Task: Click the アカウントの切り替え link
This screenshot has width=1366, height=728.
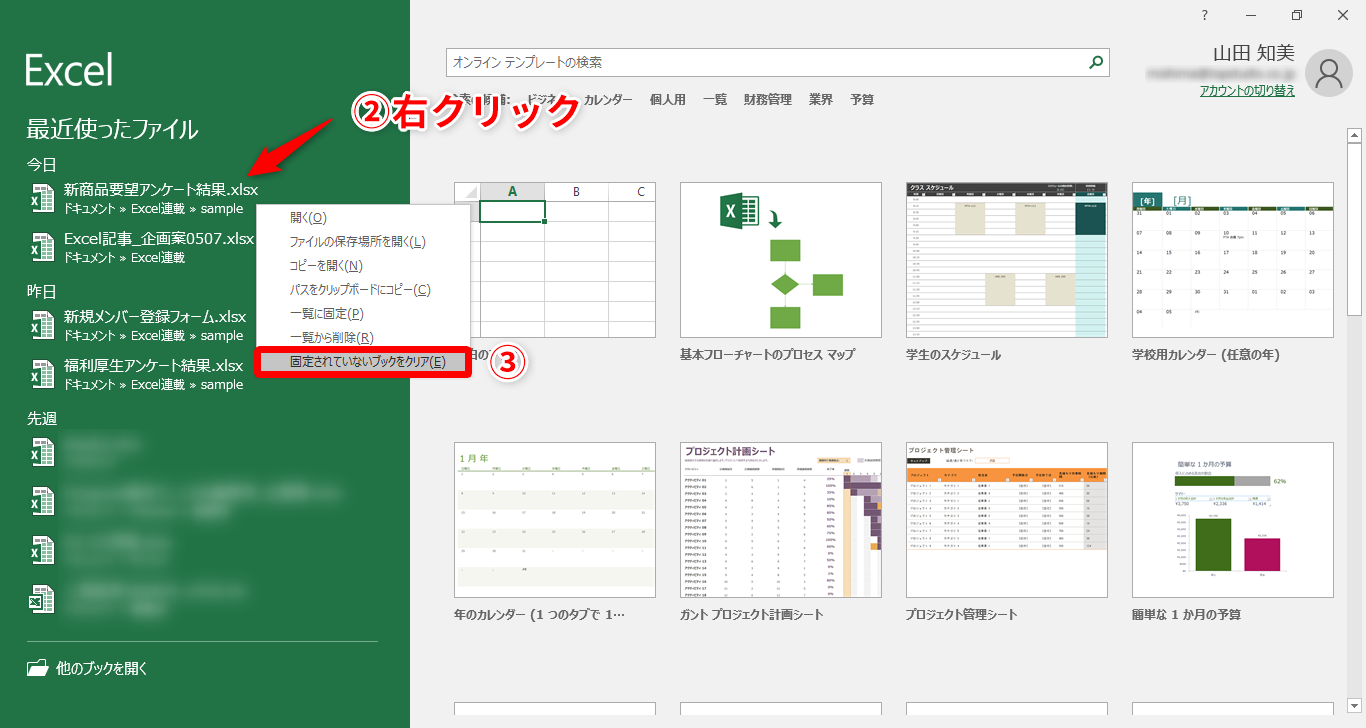Action: pyautogui.click(x=1247, y=90)
